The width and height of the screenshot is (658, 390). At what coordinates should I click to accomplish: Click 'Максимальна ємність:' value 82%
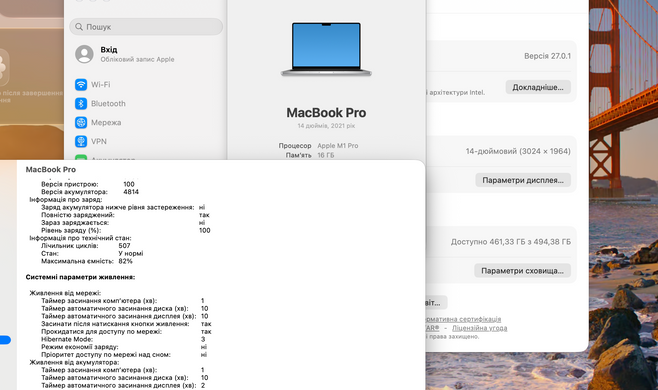coord(125,261)
